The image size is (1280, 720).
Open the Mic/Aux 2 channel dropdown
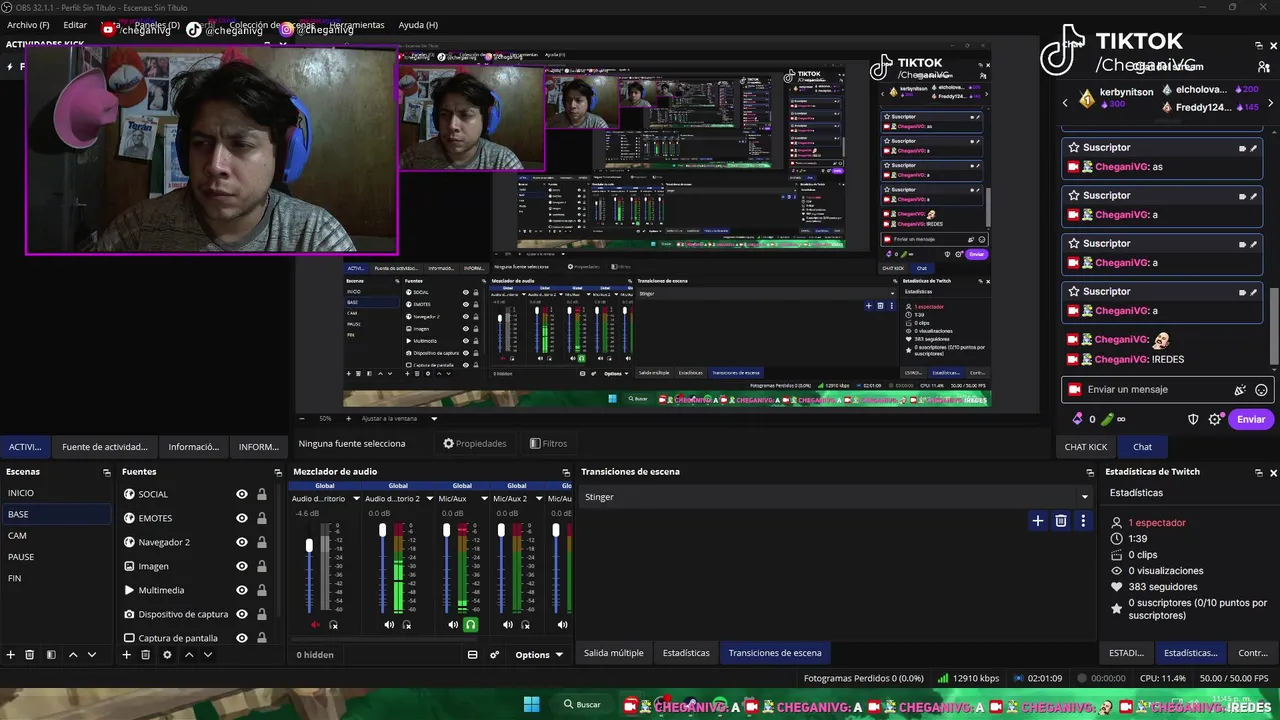[x=540, y=498]
